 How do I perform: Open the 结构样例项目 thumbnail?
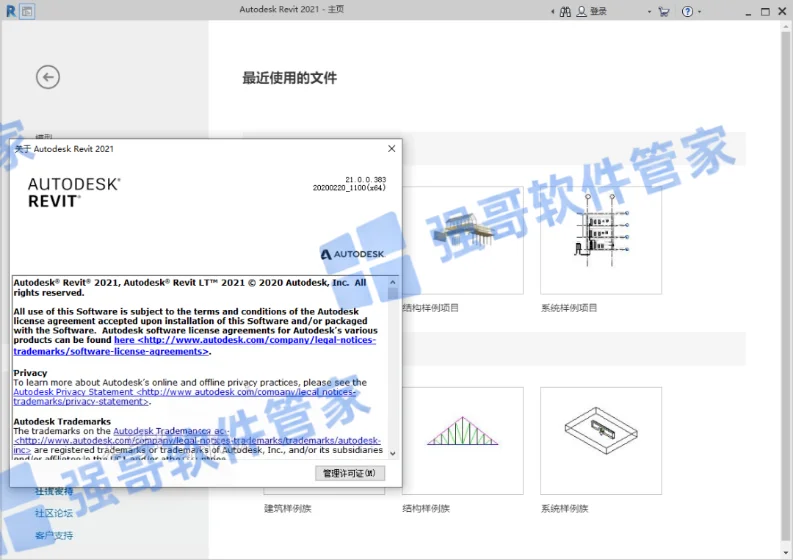[x=463, y=240]
